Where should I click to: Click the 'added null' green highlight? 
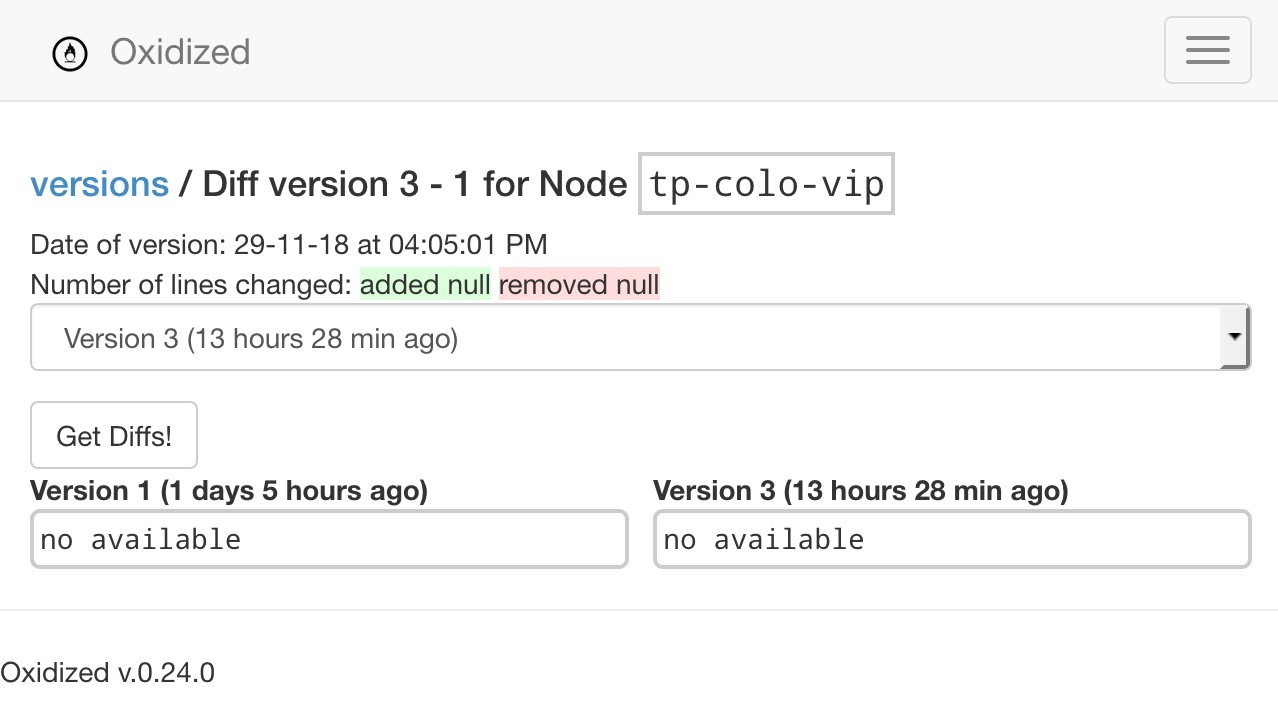coord(425,284)
